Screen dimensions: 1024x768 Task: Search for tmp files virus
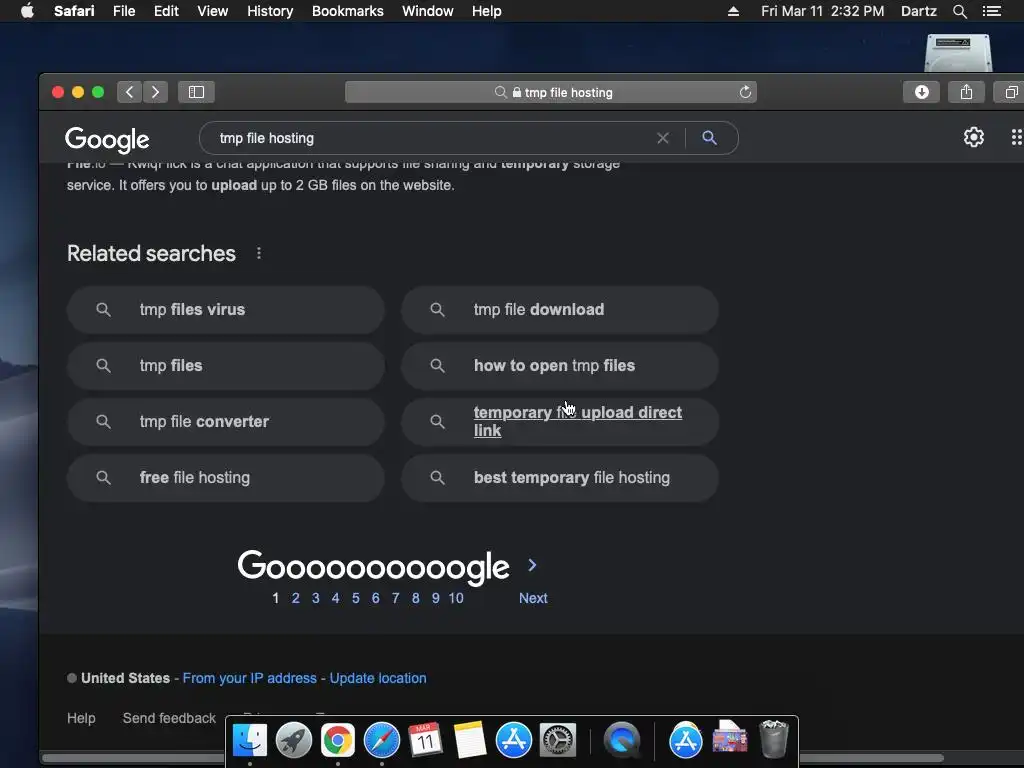click(225, 310)
